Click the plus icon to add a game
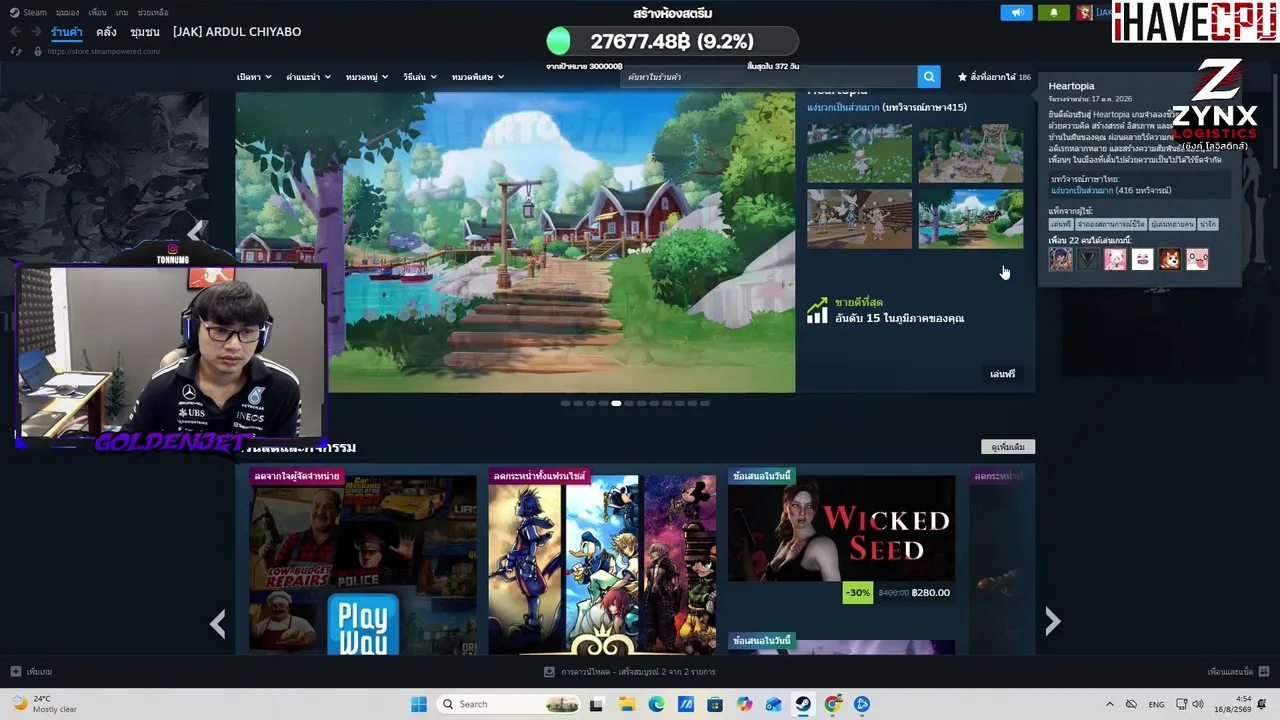1280x720 pixels. [15, 672]
